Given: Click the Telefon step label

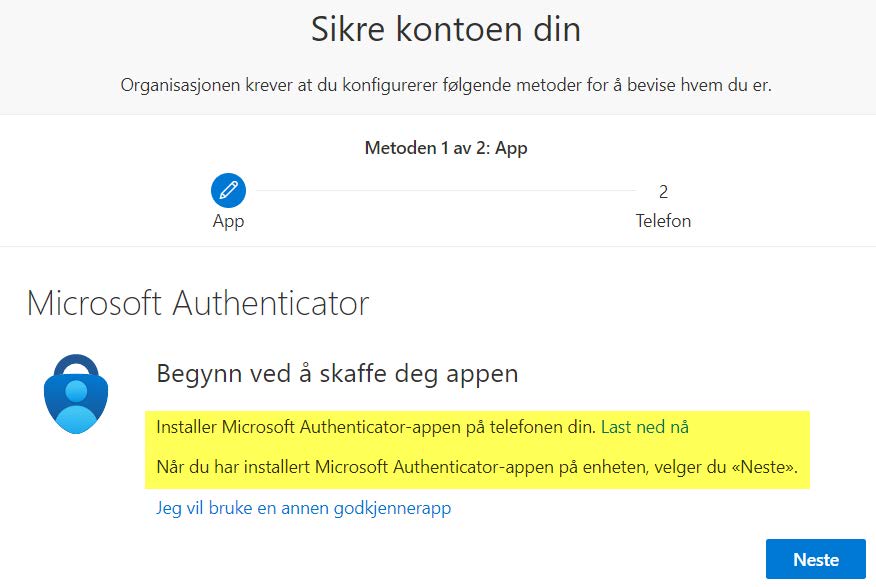Looking at the screenshot, I should point(663,220).
